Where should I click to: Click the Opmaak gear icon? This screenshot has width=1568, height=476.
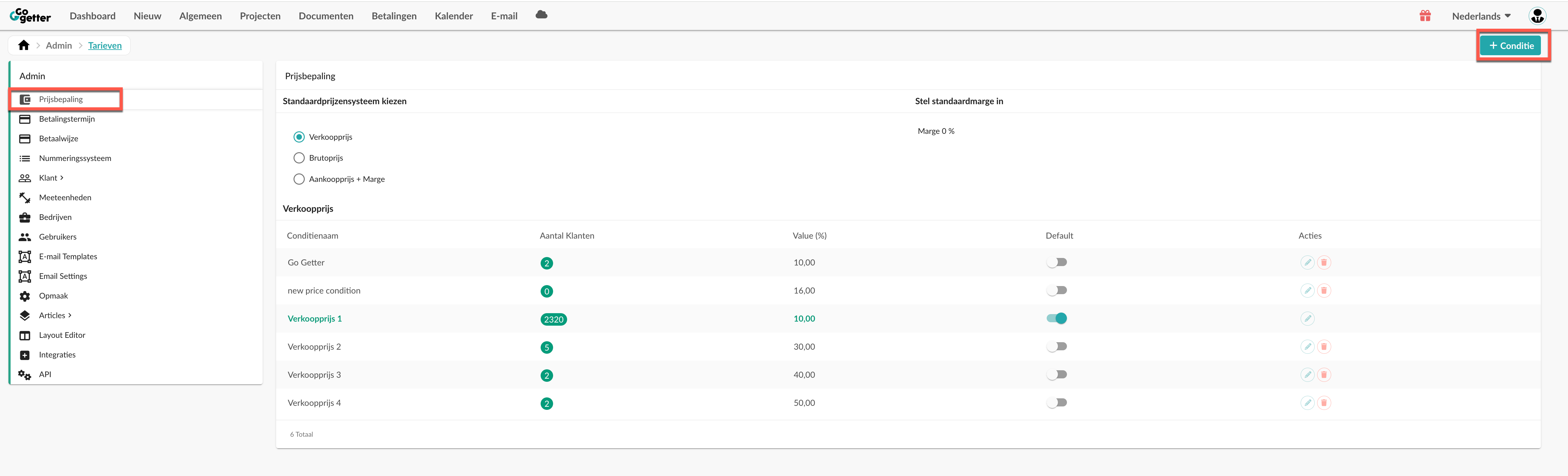[24, 296]
